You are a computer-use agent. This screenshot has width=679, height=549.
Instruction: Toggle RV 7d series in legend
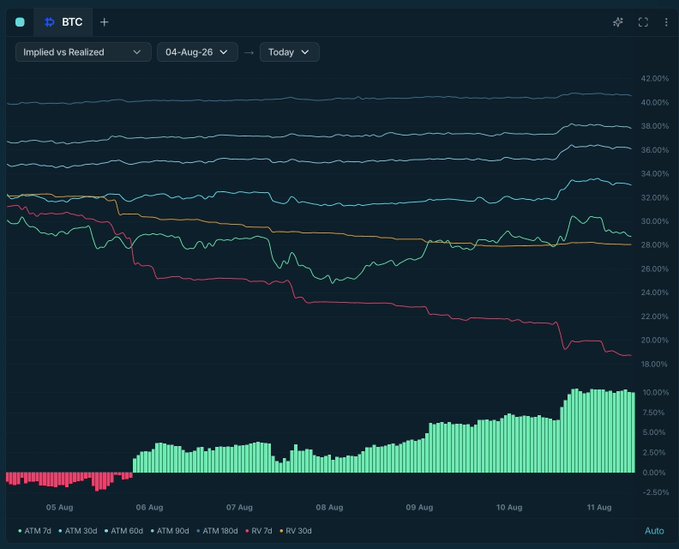coord(259,531)
